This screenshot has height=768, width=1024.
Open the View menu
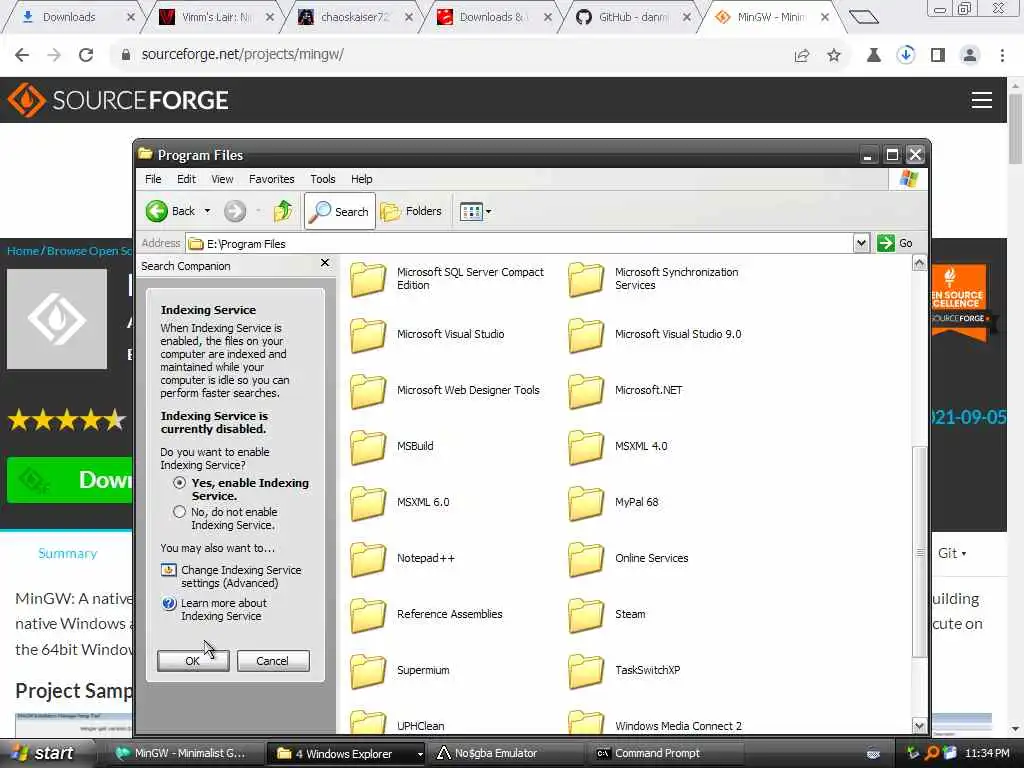click(222, 179)
